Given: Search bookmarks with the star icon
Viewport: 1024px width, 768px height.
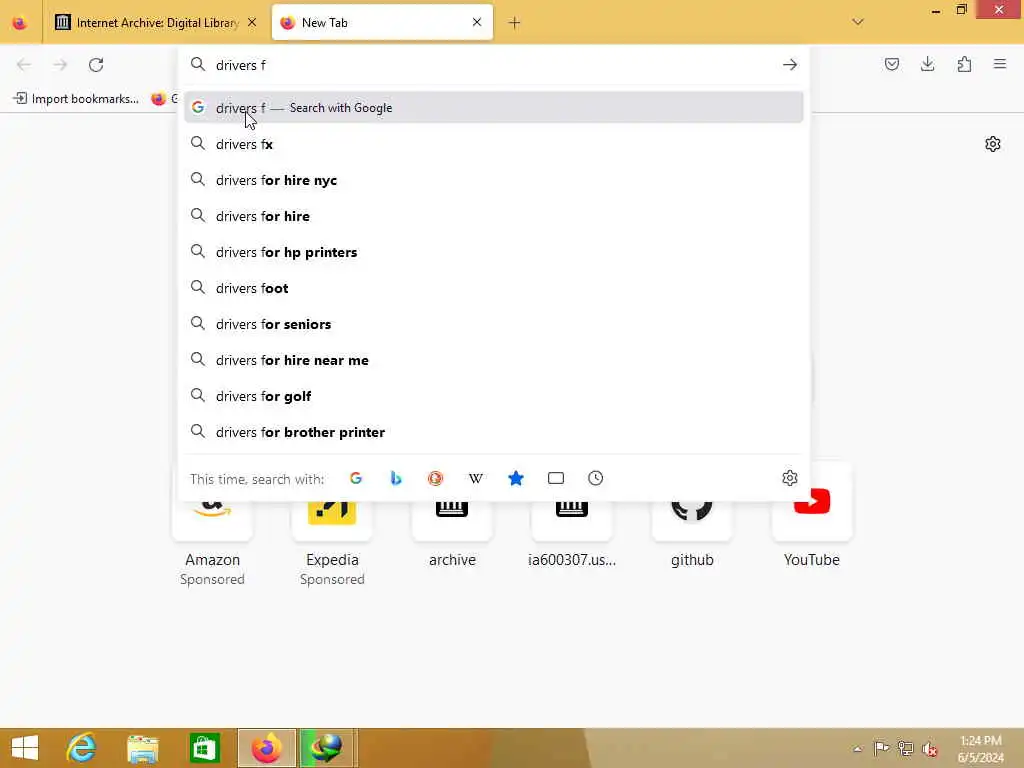Looking at the screenshot, I should (x=516, y=478).
